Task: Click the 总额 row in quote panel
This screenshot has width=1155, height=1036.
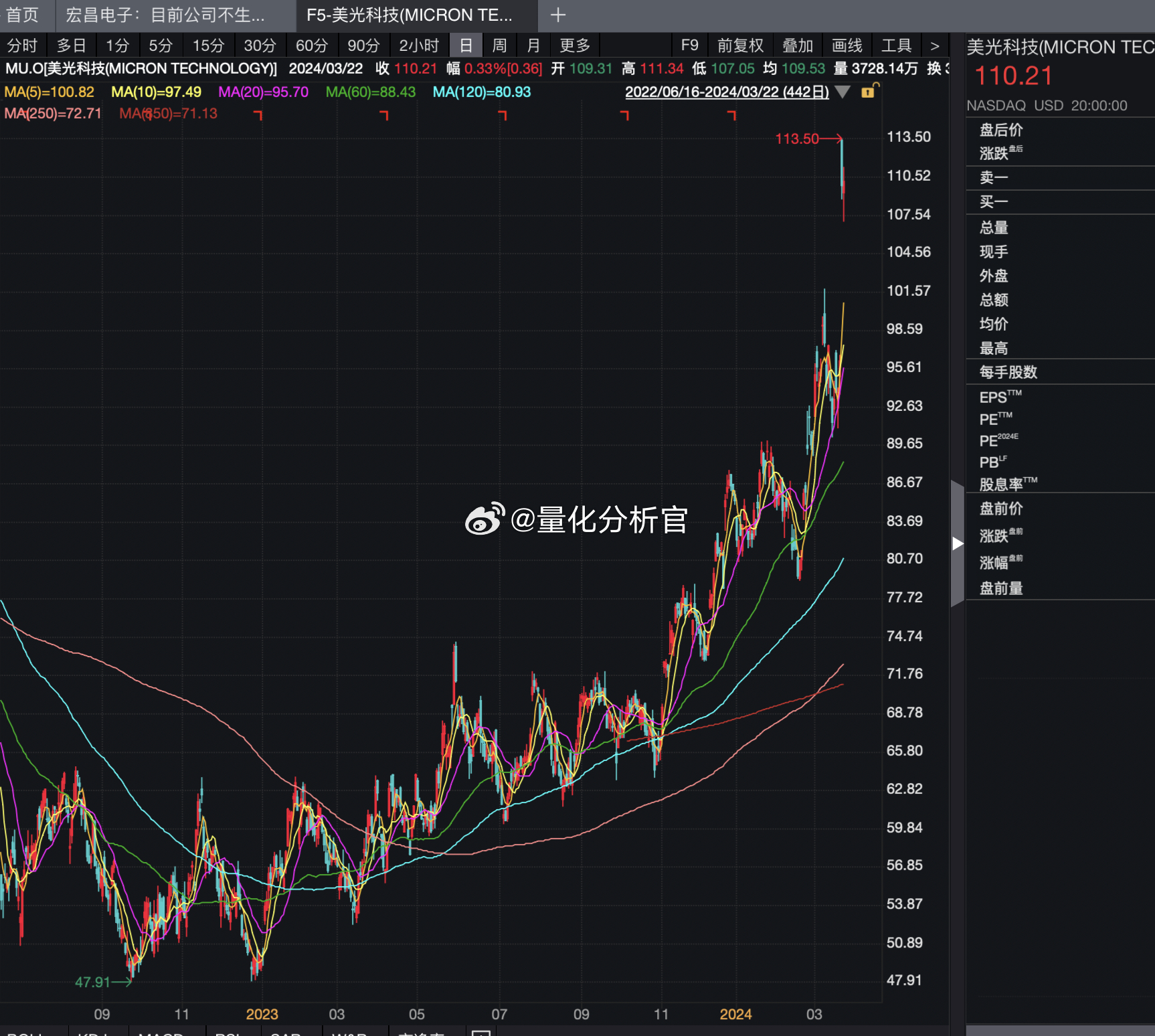Action: tap(1061, 300)
